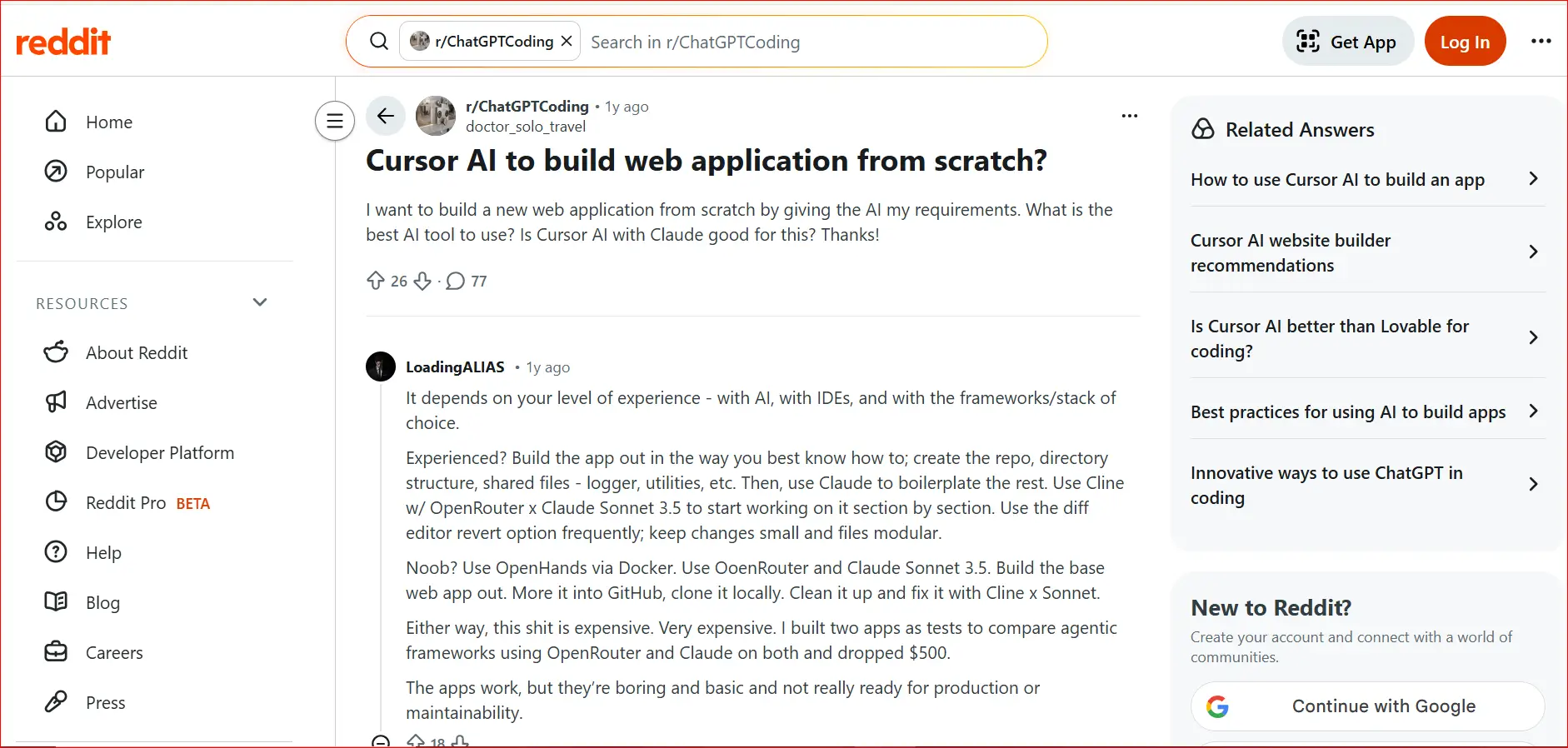
Task: Click inside the search input field
Action: click(x=791, y=41)
